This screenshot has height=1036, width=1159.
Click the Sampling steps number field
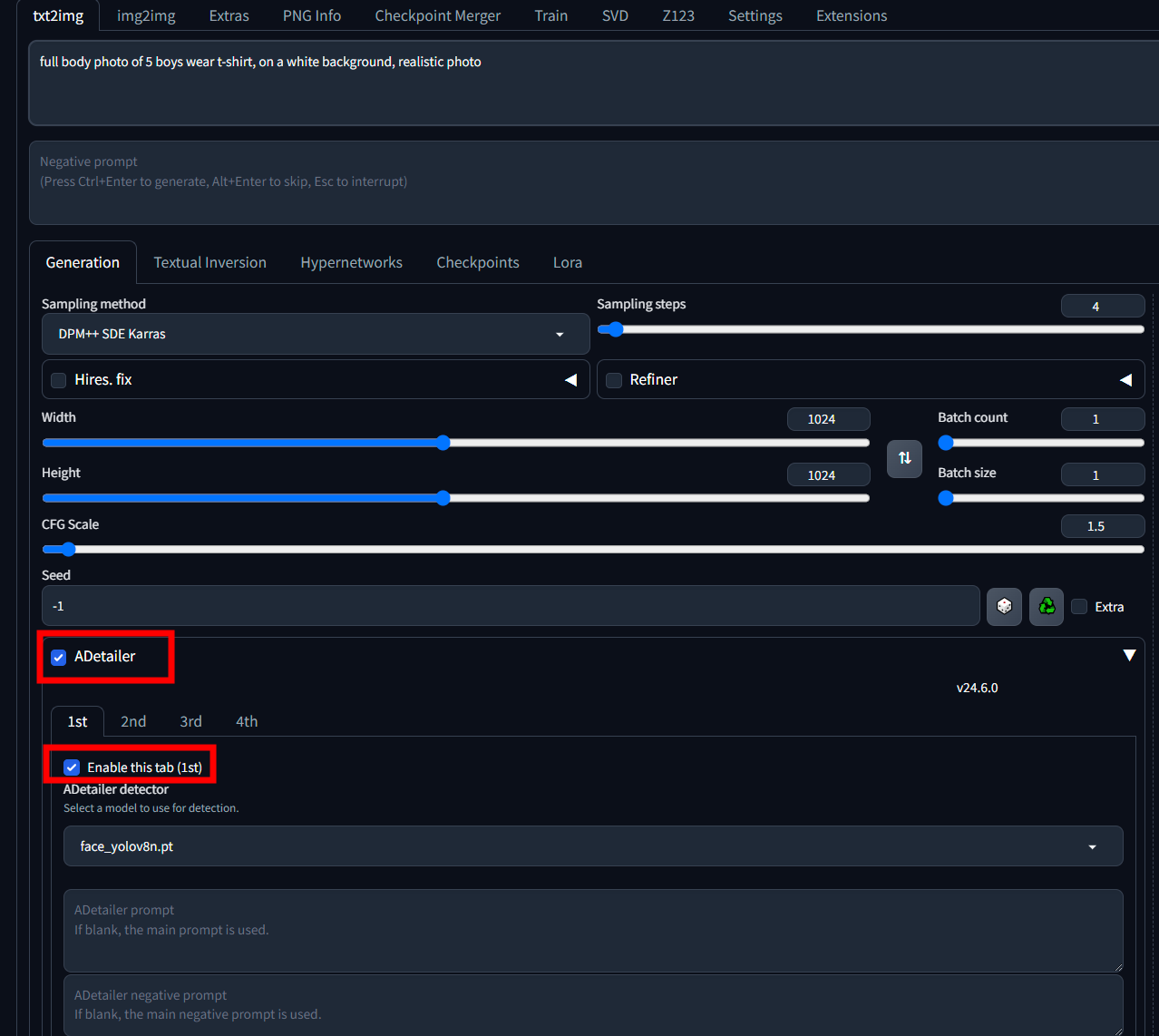(x=1102, y=307)
